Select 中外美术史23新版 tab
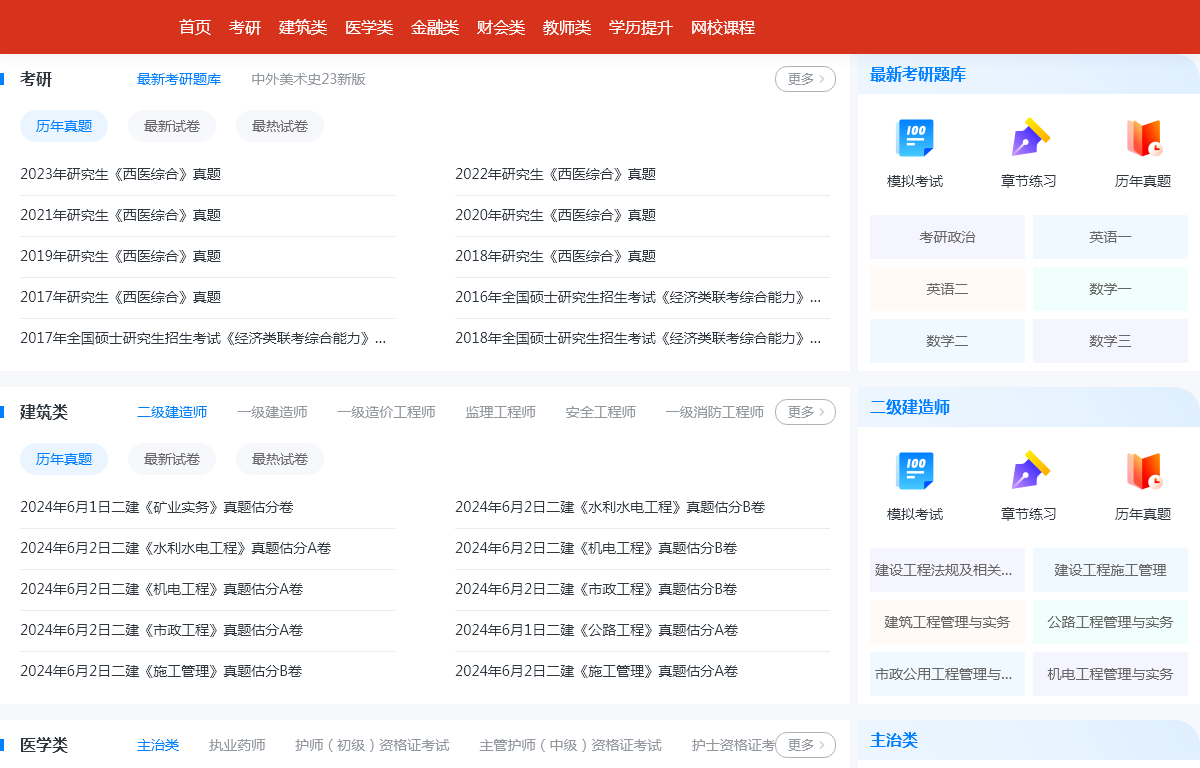 point(309,79)
